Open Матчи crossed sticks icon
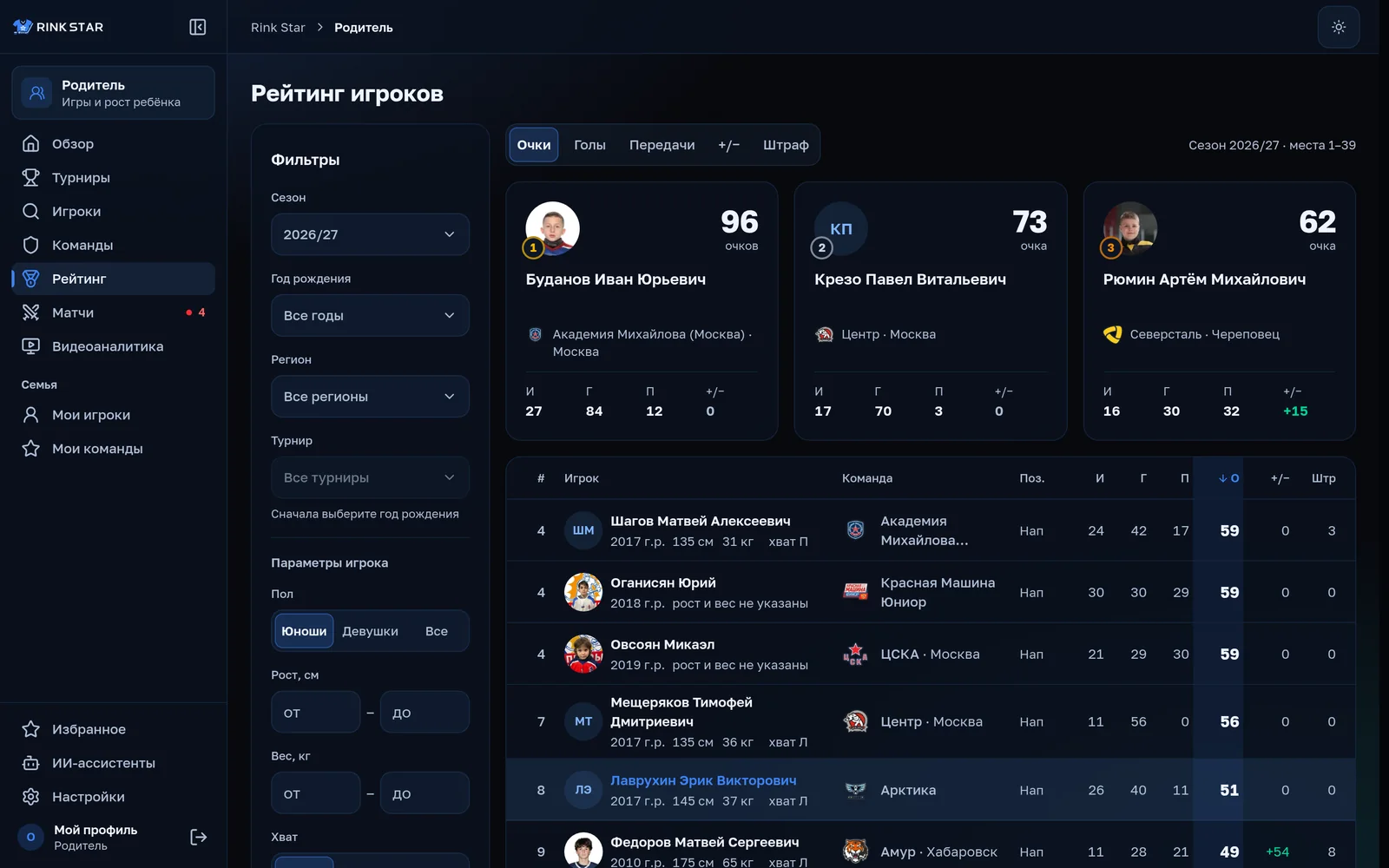 pyautogui.click(x=30, y=312)
